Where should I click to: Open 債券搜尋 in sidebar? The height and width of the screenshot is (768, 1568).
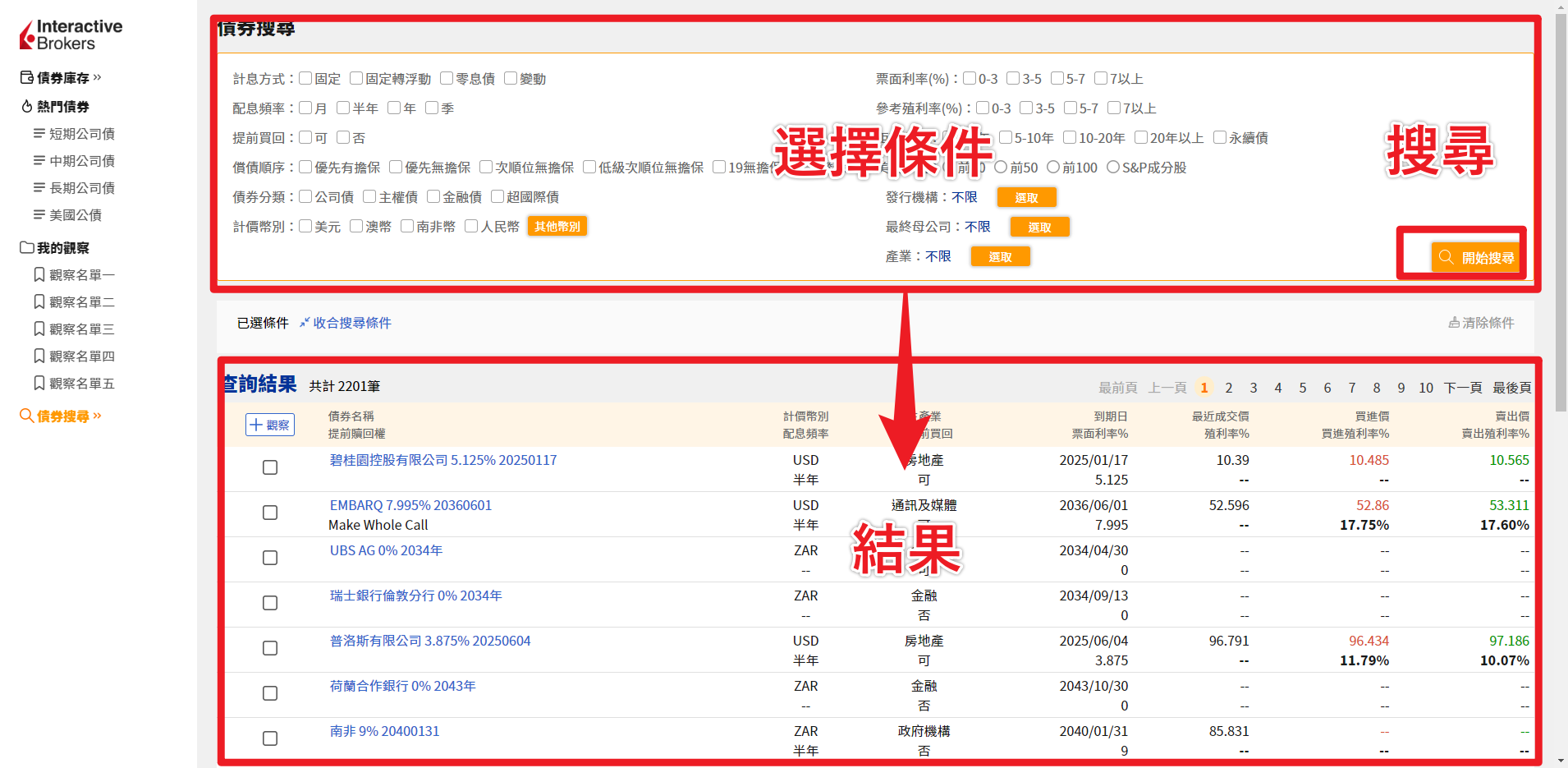(x=61, y=416)
